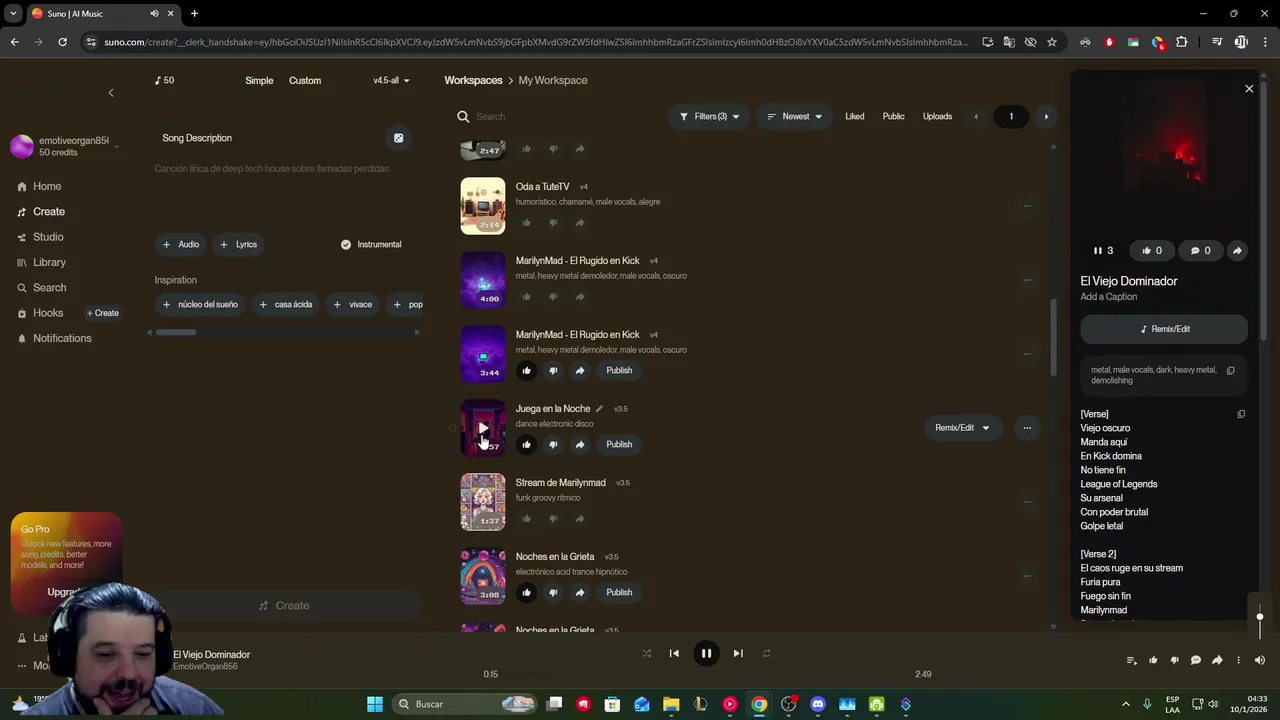Switch to Custom creation mode
1280x720 pixels.
tap(305, 80)
